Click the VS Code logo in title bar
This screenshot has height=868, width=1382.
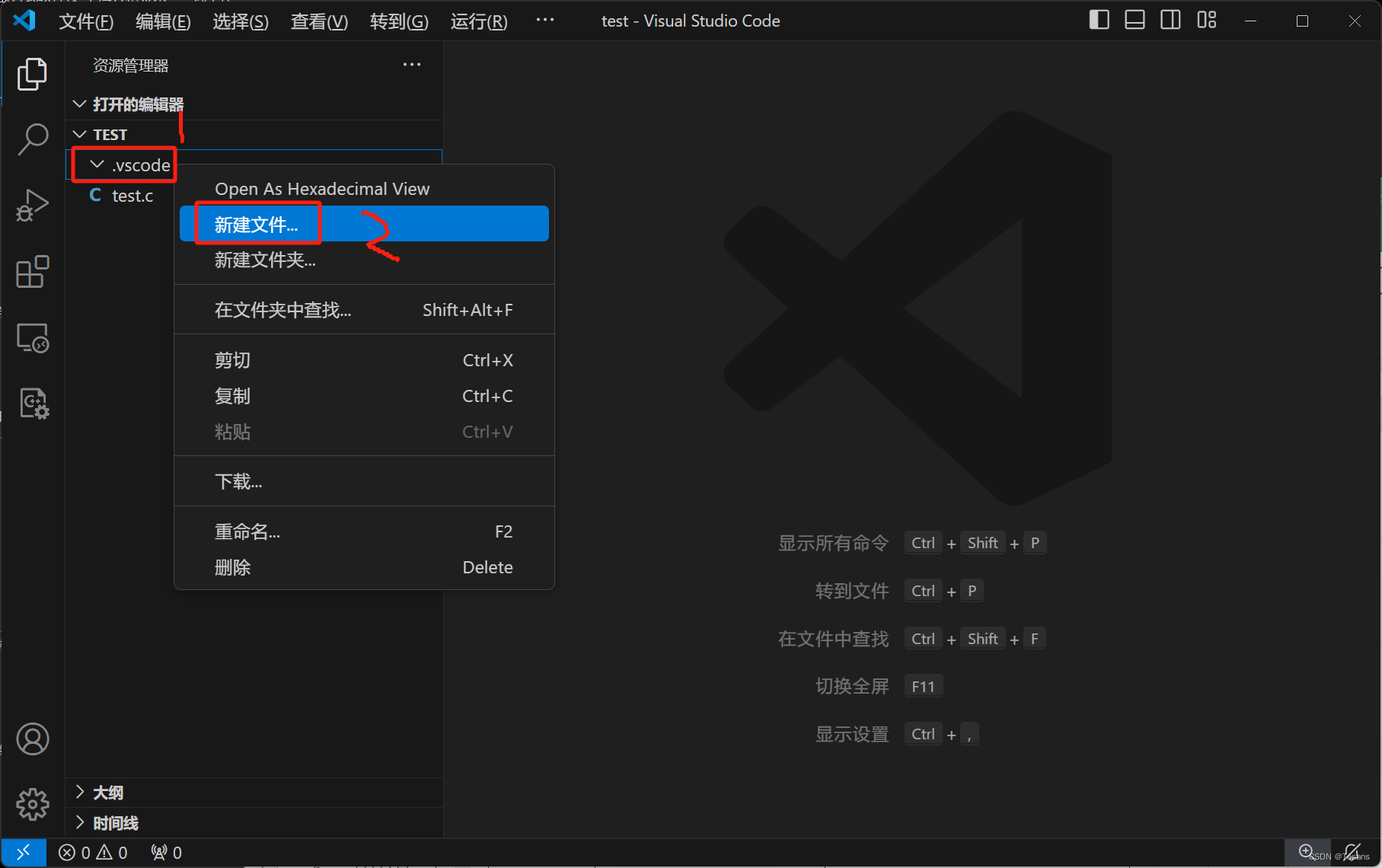(24, 21)
